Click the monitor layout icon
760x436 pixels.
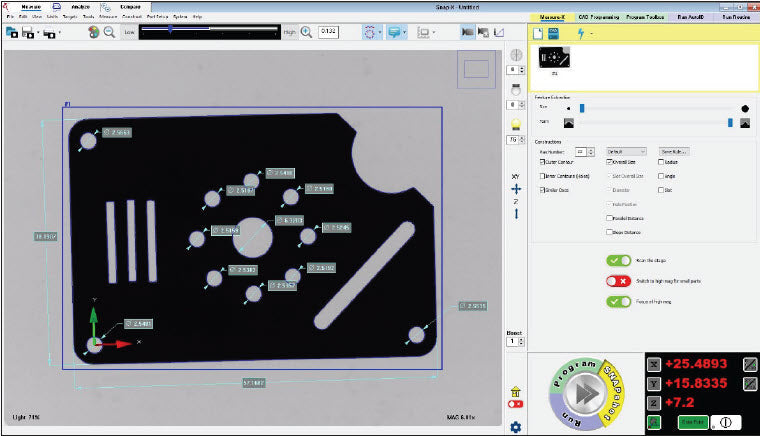pyautogui.click(x=423, y=32)
